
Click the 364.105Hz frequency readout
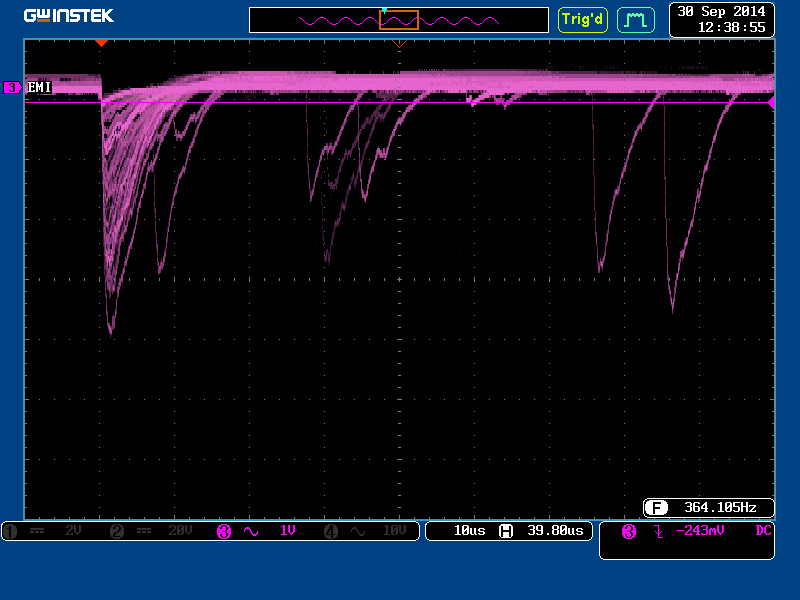[720, 508]
